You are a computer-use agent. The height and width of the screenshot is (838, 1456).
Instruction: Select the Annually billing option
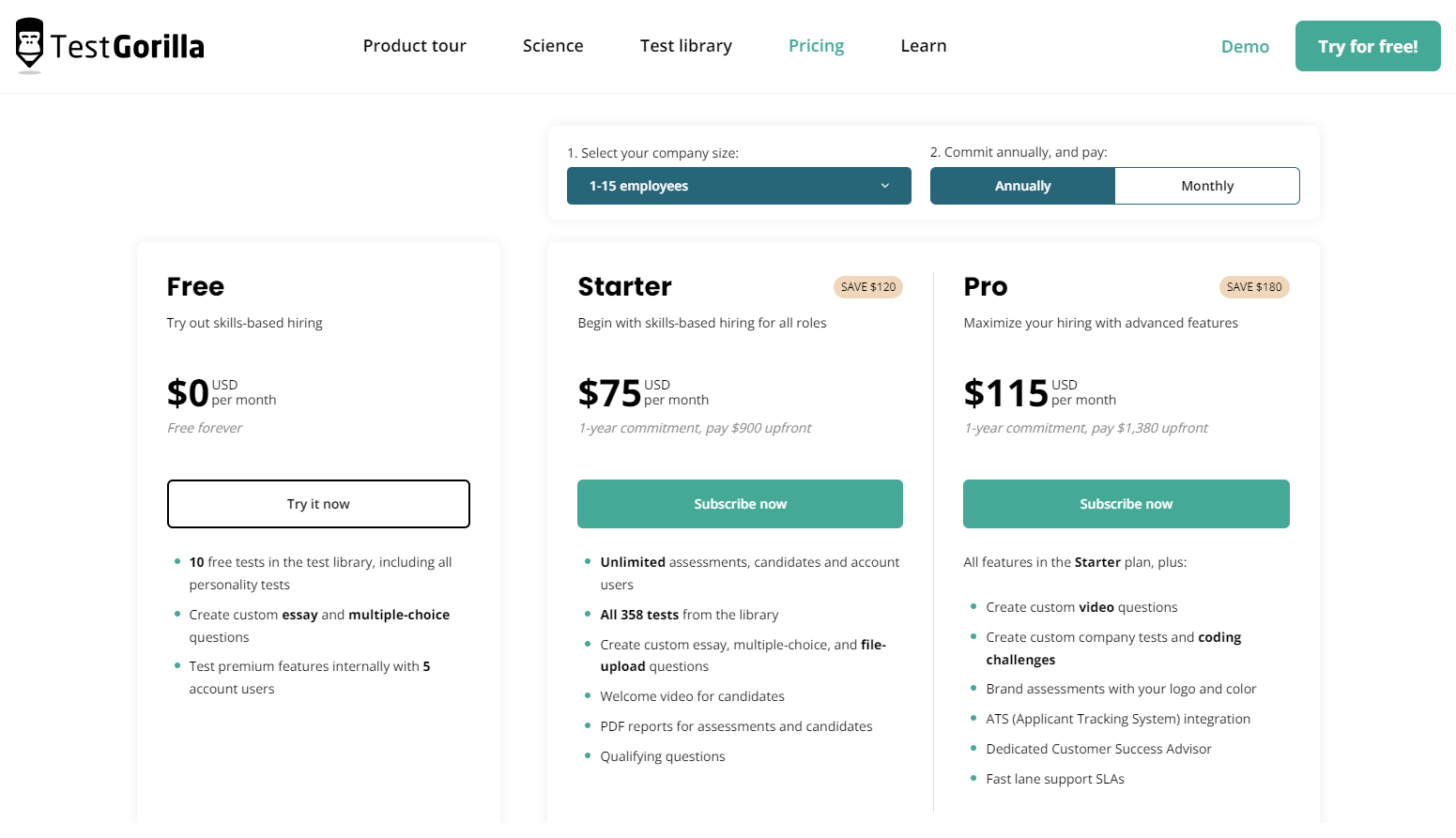pyautogui.click(x=1022, y=185)
